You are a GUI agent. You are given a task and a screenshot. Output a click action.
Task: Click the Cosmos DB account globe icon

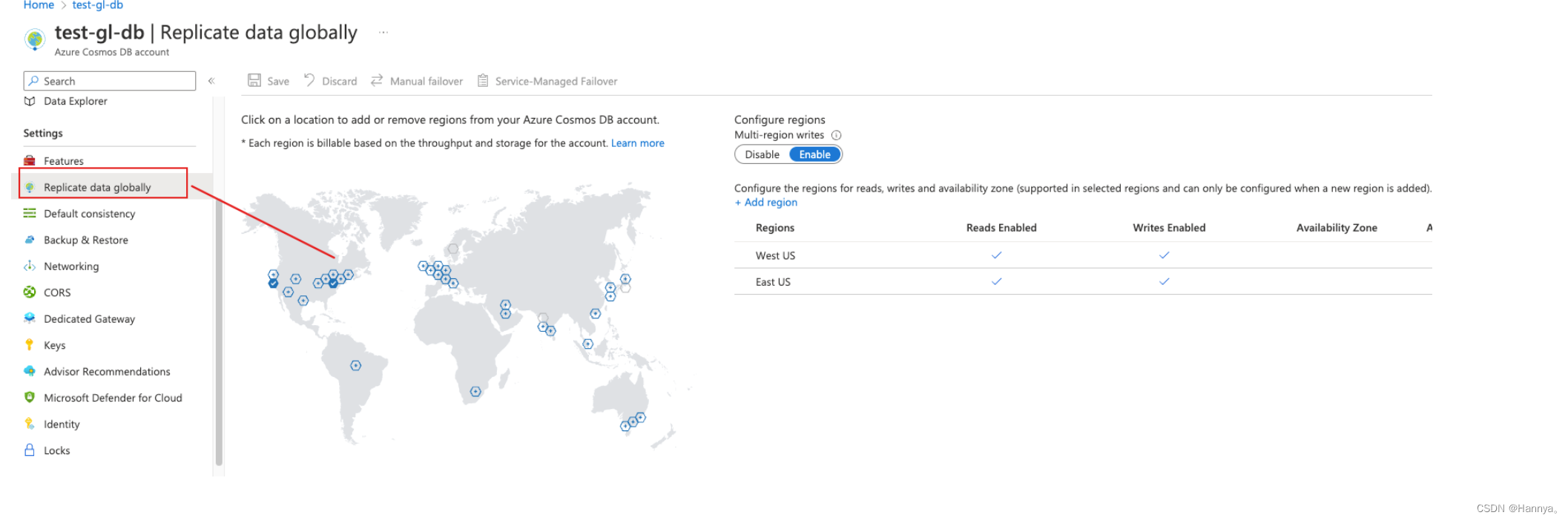point(34,39)
